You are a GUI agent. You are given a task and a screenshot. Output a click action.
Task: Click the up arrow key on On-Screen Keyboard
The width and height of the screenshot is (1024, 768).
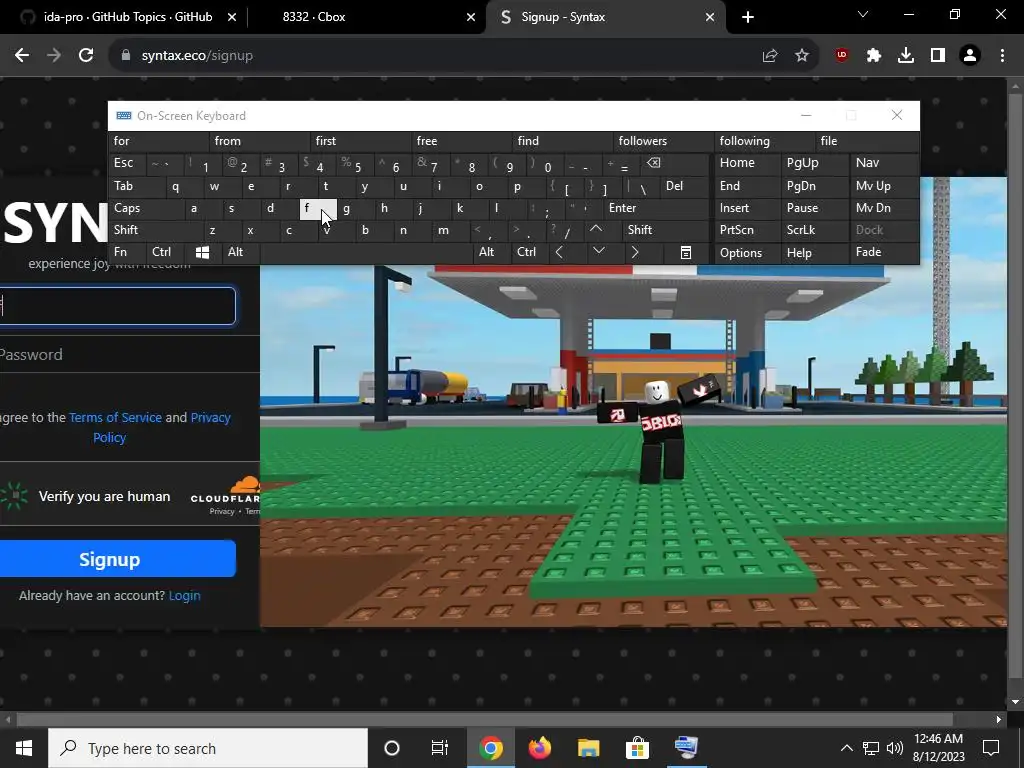tap(596, 229)
